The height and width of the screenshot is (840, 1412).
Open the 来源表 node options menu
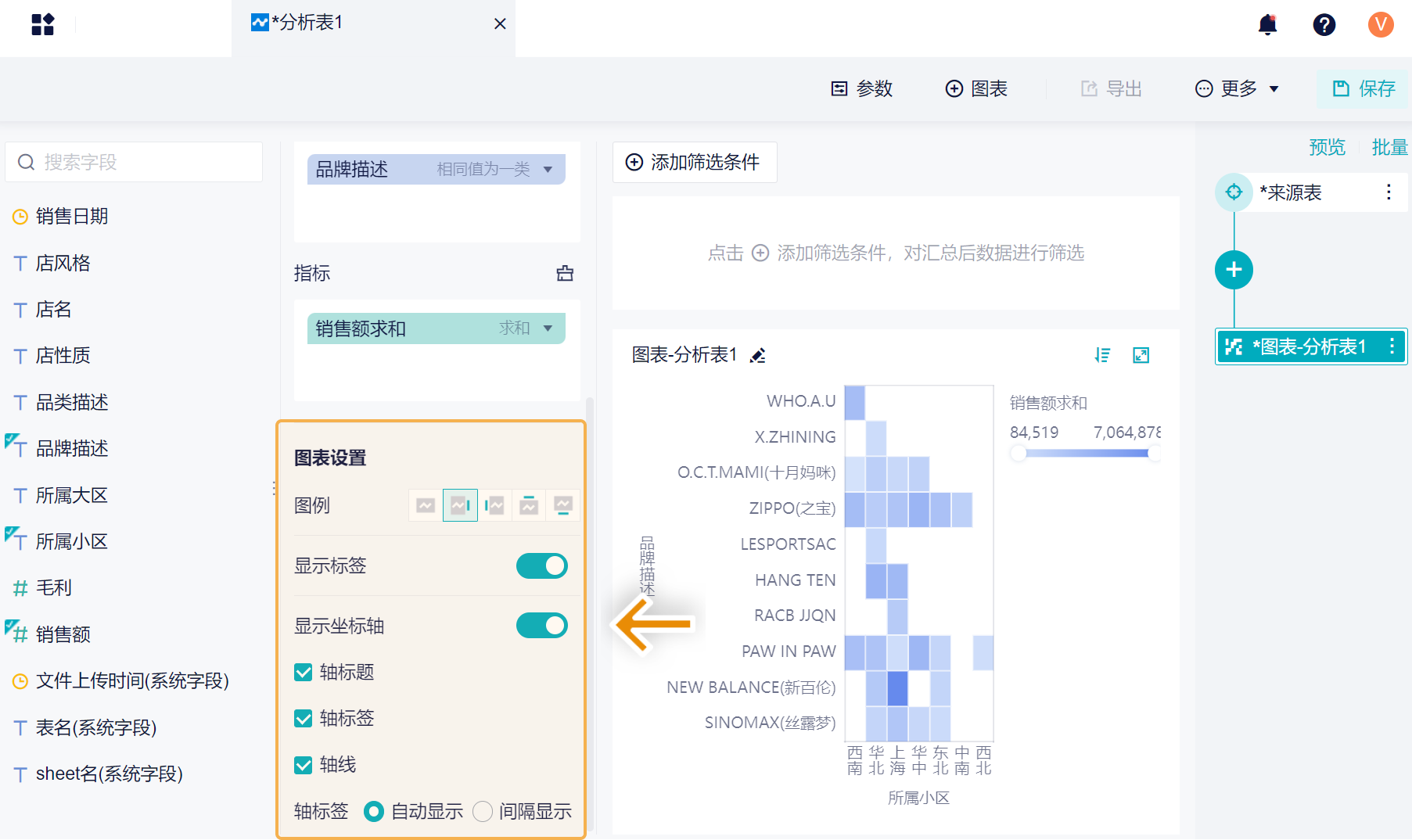tap(1389, 192)
